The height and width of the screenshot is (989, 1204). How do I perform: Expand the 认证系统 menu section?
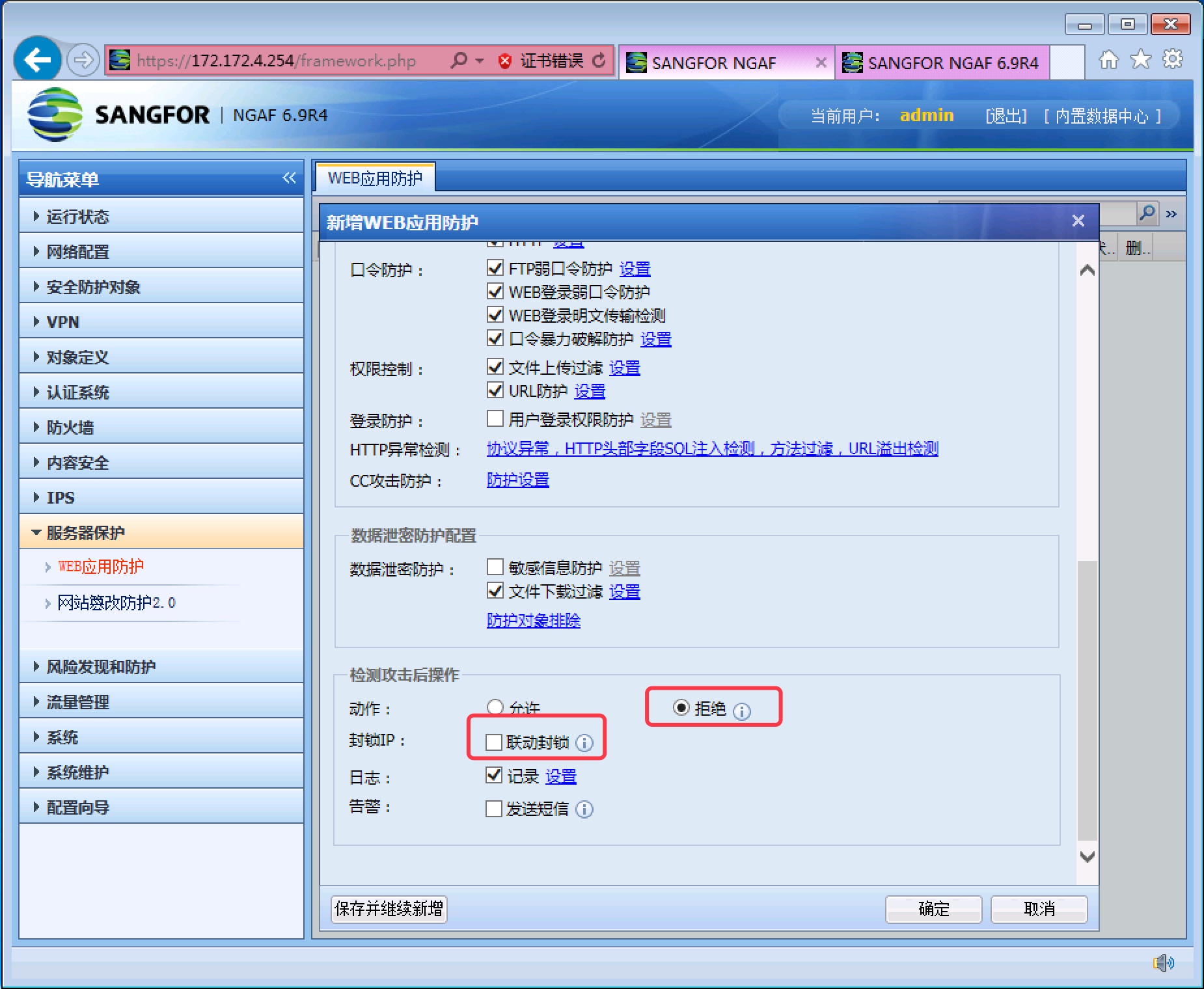[161, 392]
